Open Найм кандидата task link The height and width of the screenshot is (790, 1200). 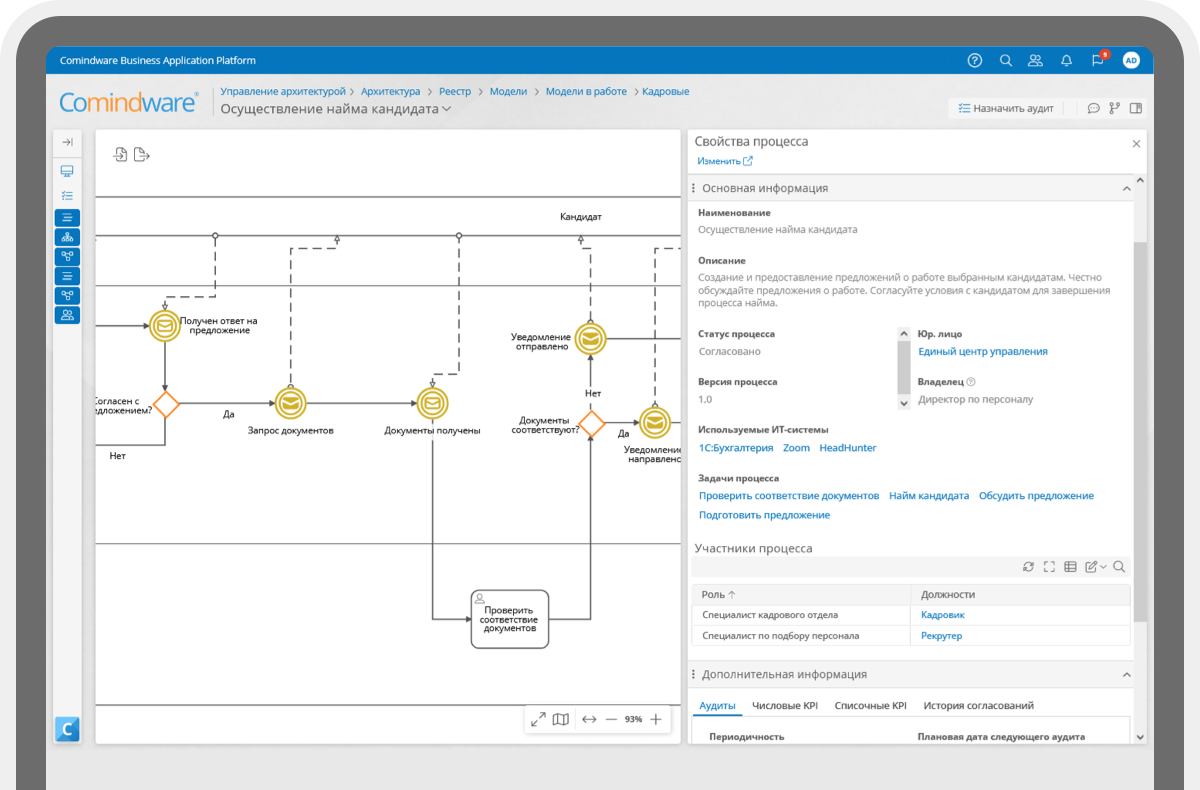pos(929,496)
